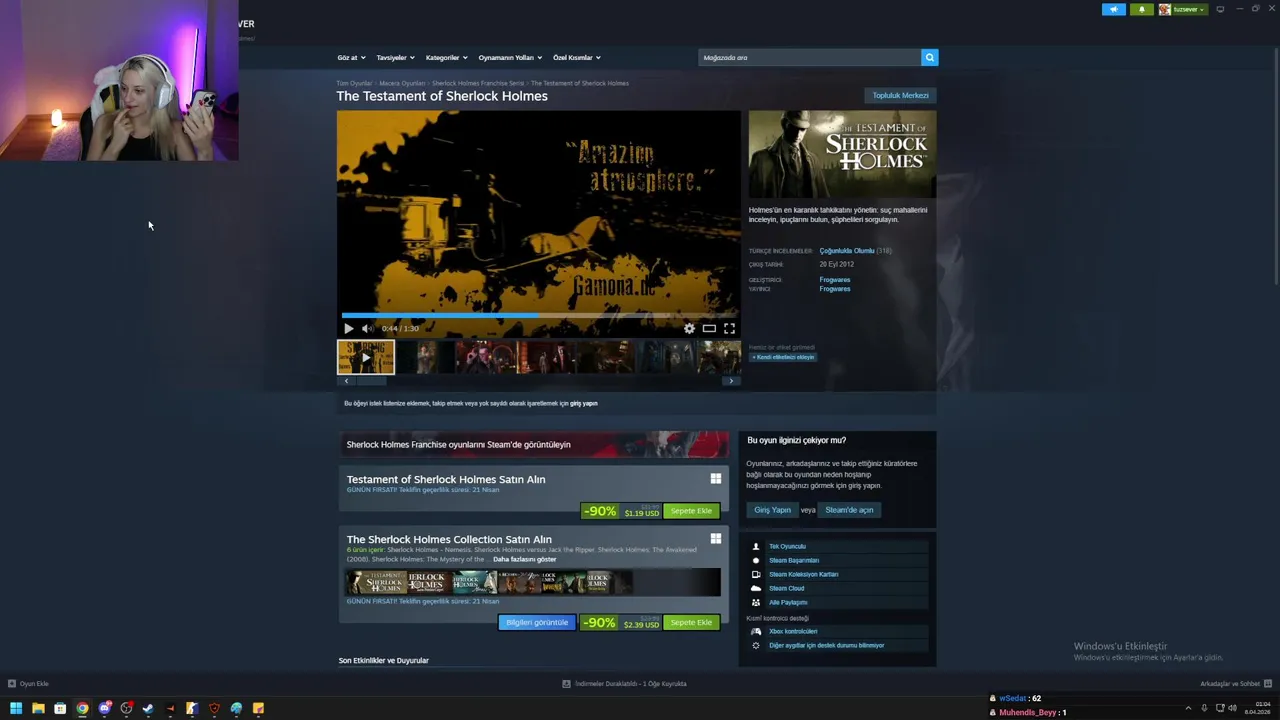
Task: Open the Tavsiyeler menu
Action: [x=395, y=58]
